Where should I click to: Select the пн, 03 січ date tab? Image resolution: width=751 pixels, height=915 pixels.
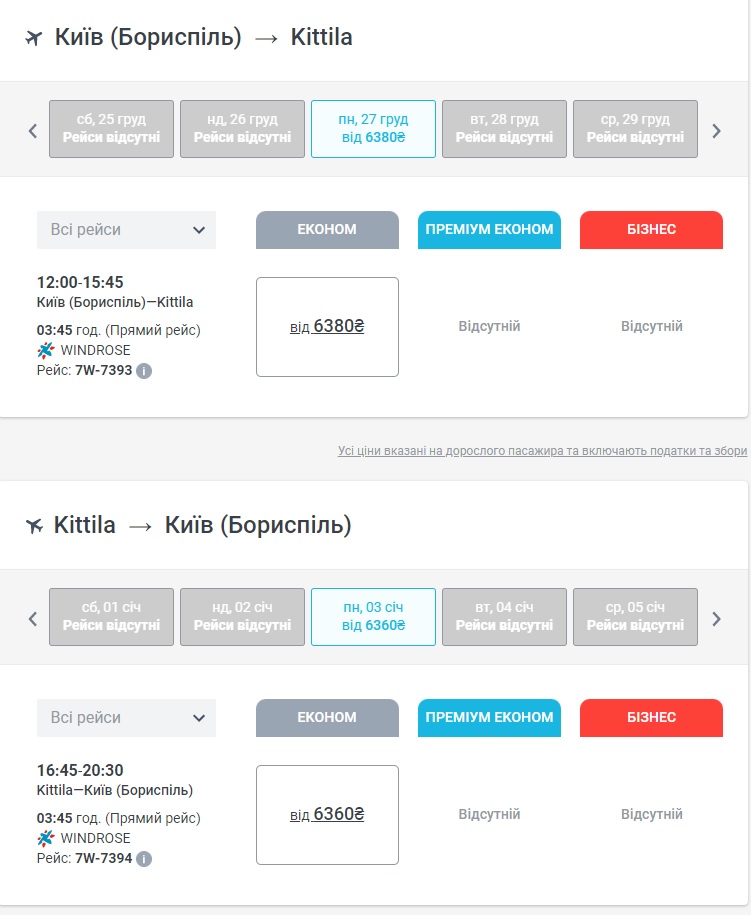373,617
